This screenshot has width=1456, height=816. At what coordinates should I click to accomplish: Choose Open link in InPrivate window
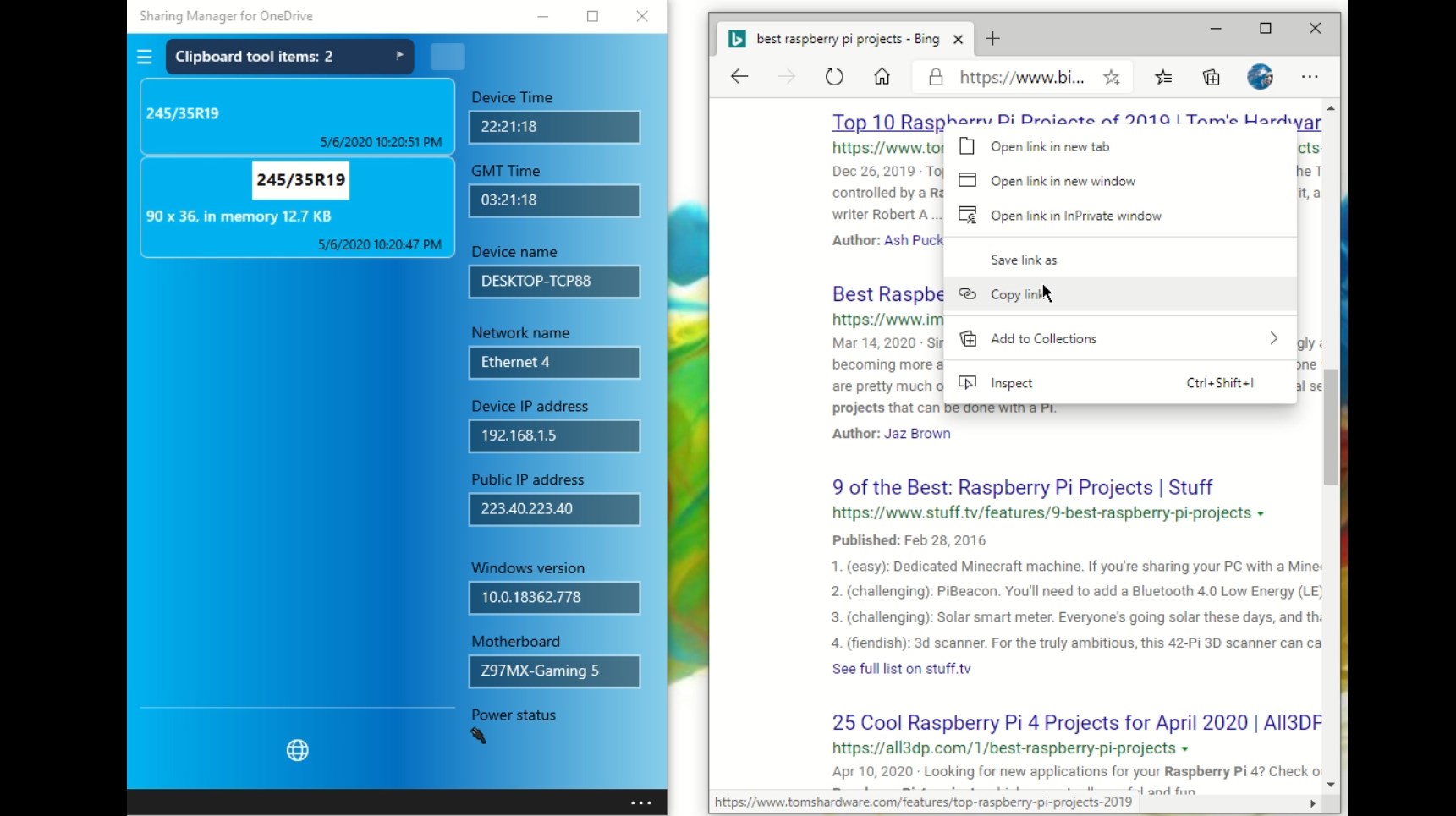[x=1119, y=216]
